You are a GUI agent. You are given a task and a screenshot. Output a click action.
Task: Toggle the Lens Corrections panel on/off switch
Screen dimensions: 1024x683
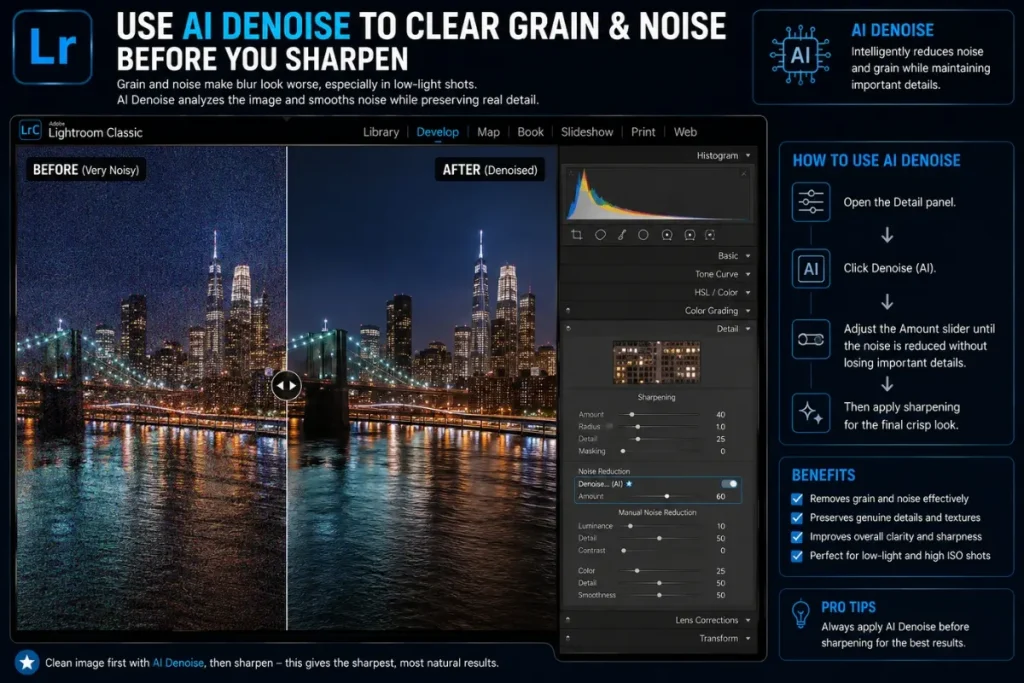568,620
